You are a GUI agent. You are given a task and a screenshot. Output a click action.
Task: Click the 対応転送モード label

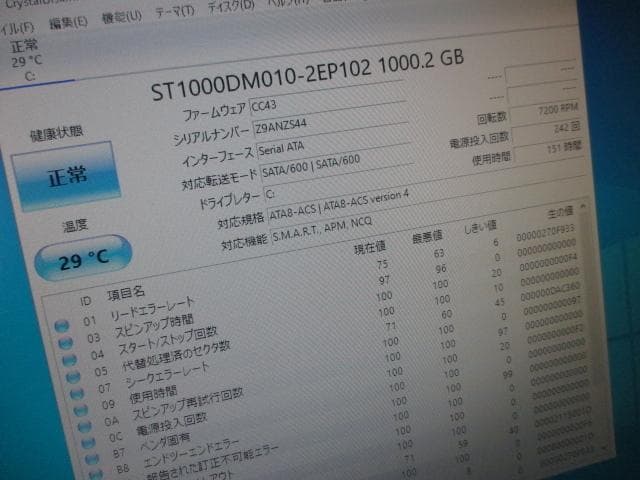(x=220, y=180)
